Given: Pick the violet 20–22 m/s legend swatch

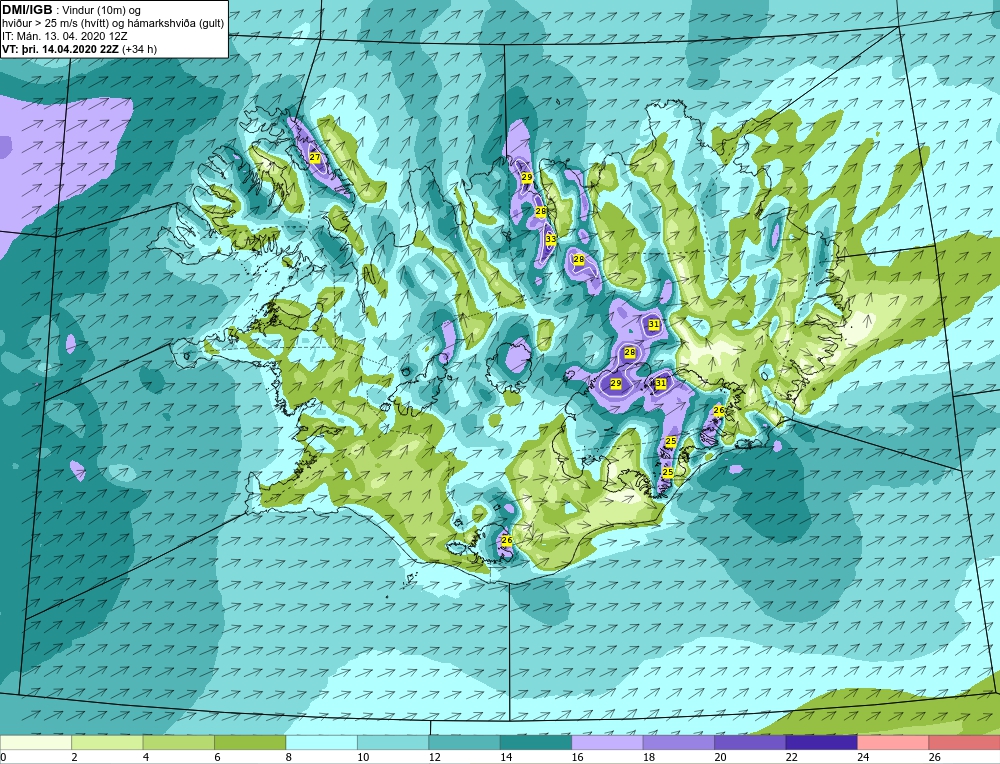Looking at the screenshot, I should click(750, 742).
